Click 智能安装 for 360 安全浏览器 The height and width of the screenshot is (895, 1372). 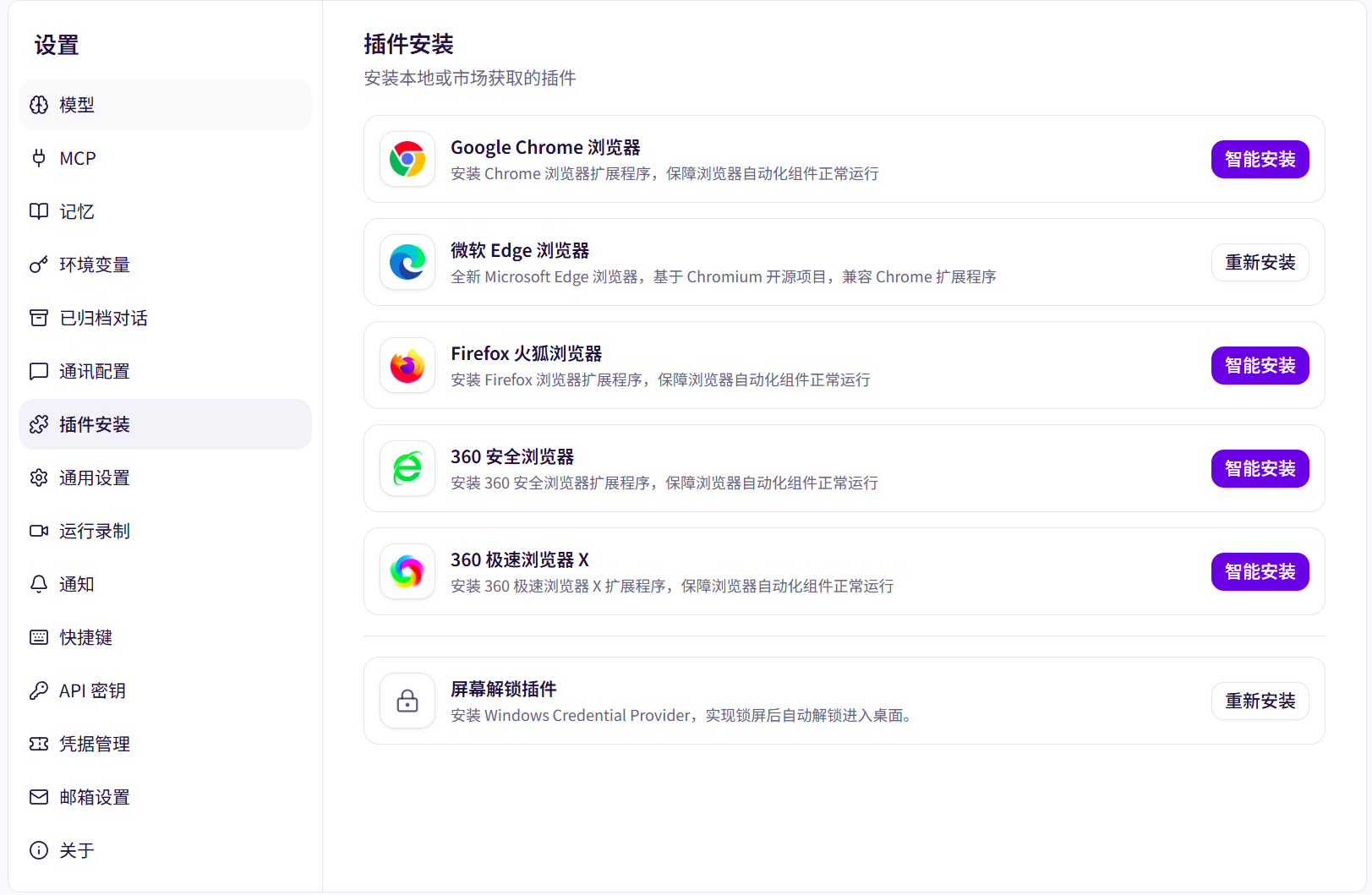(1260, 468)
